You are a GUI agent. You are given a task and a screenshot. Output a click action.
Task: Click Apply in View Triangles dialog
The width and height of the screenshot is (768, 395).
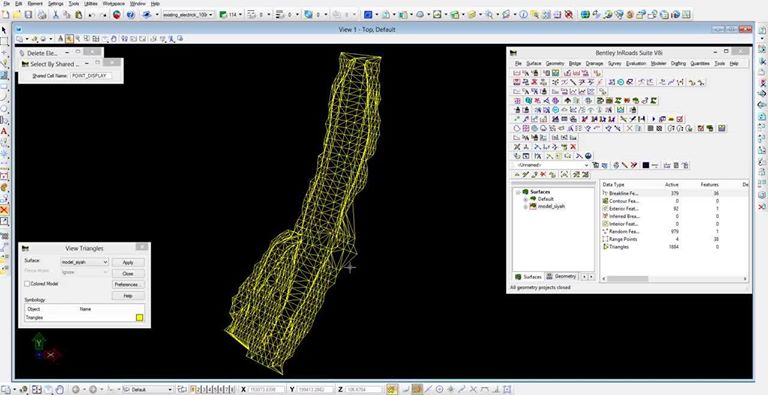click(128, 263)
